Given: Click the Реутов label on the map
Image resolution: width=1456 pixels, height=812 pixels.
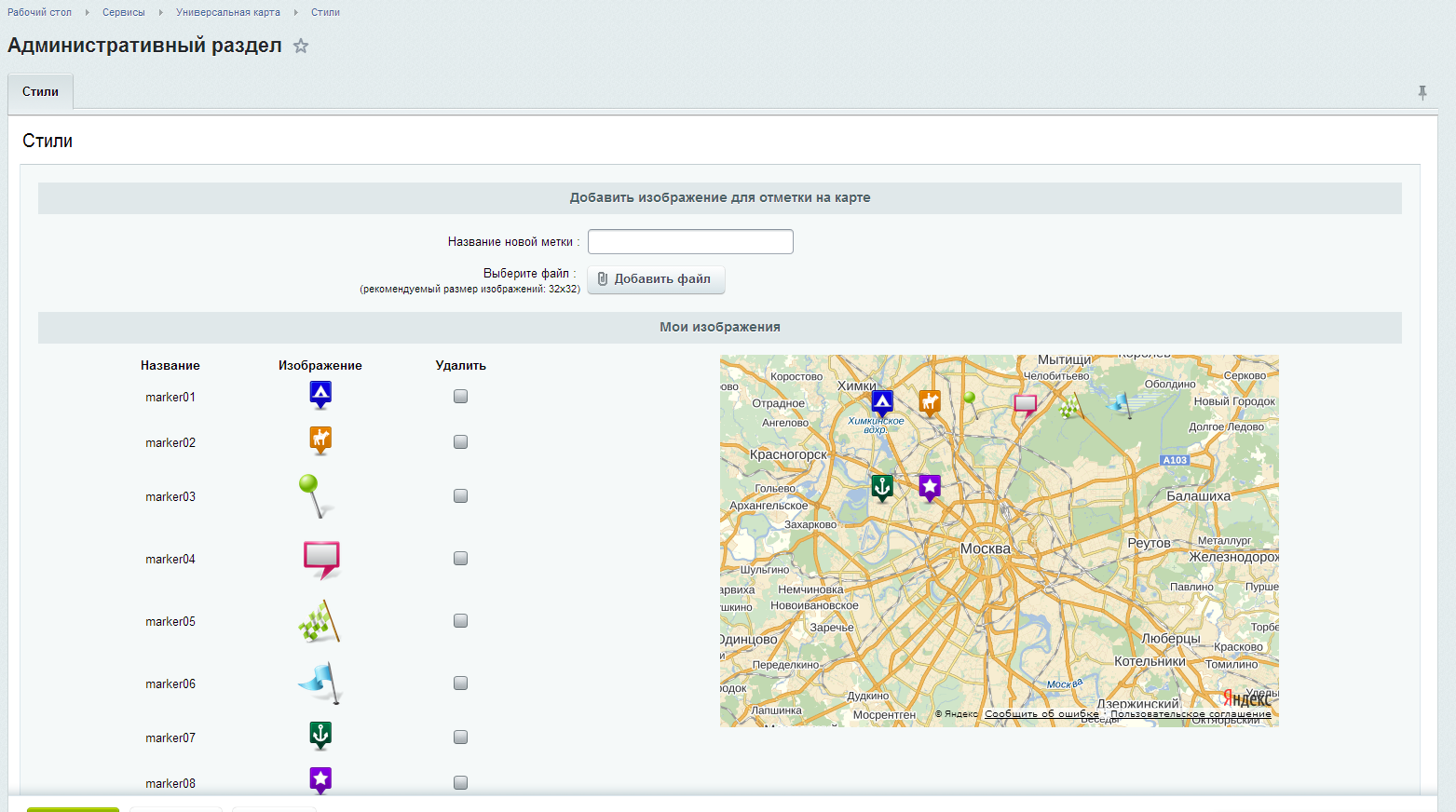Looking at the screenshot, I should point(1149,543).
